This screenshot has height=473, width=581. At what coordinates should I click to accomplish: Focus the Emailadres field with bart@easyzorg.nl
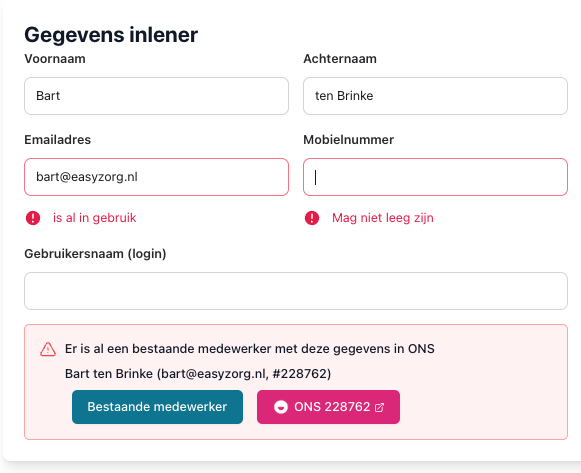coord(156,177)
